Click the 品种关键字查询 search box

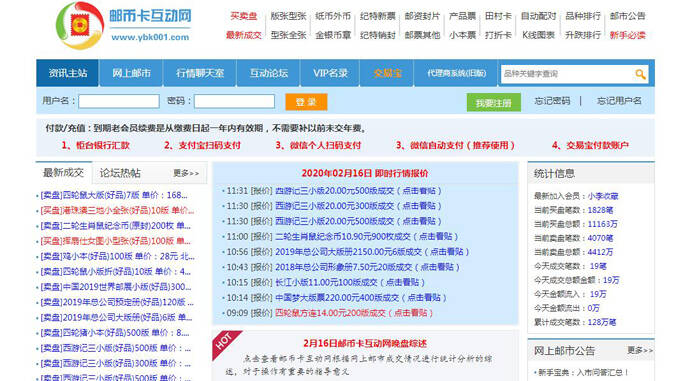coord(567,74)
